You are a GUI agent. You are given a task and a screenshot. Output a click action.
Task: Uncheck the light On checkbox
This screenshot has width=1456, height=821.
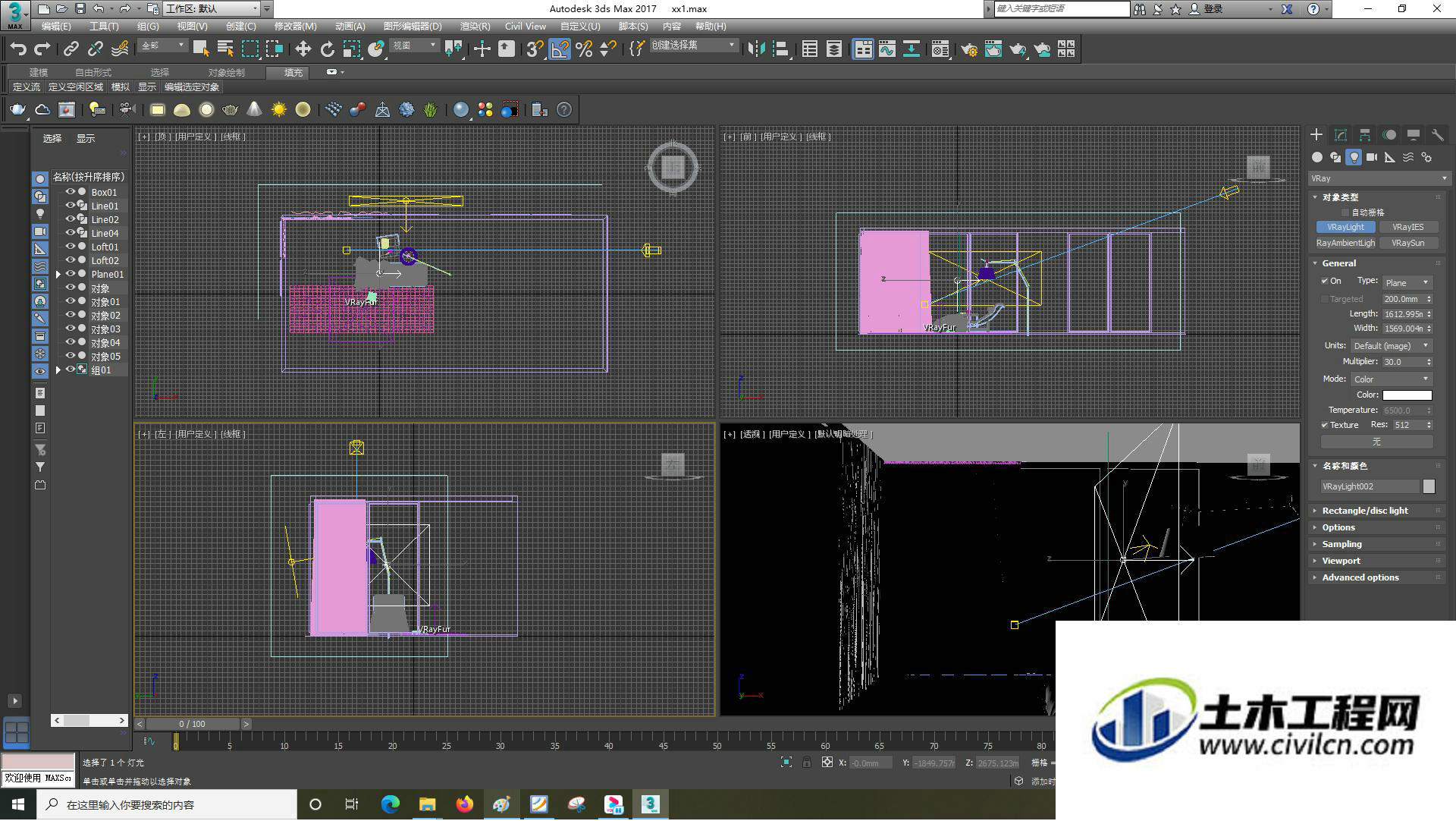tap(1325, 281)
